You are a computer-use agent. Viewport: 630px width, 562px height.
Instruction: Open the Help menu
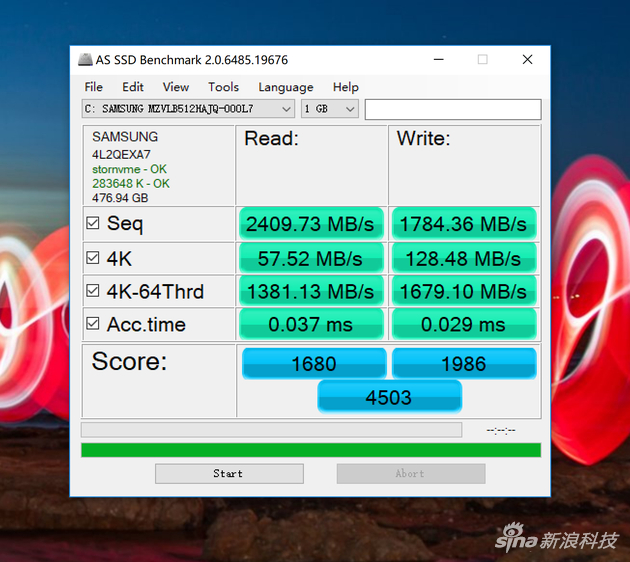(x=346, y=87)
